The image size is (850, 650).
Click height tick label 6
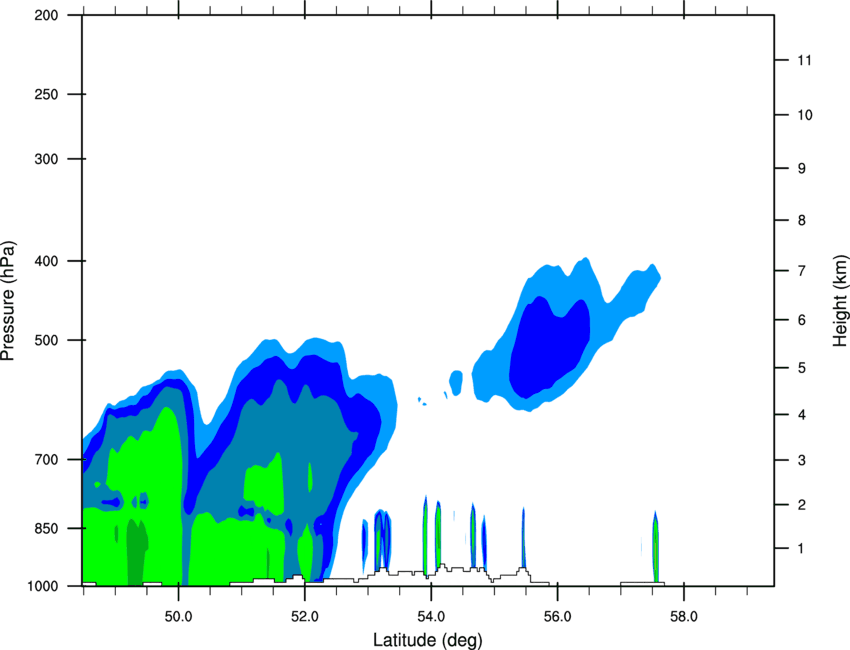(802, 320)
